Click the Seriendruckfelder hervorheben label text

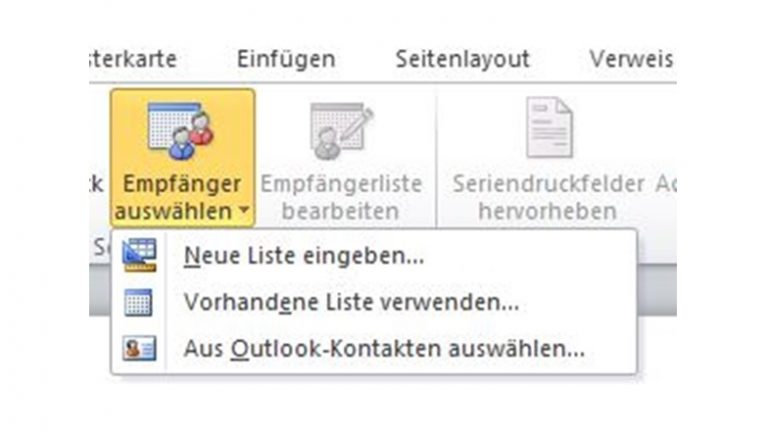tap(548, 197)
